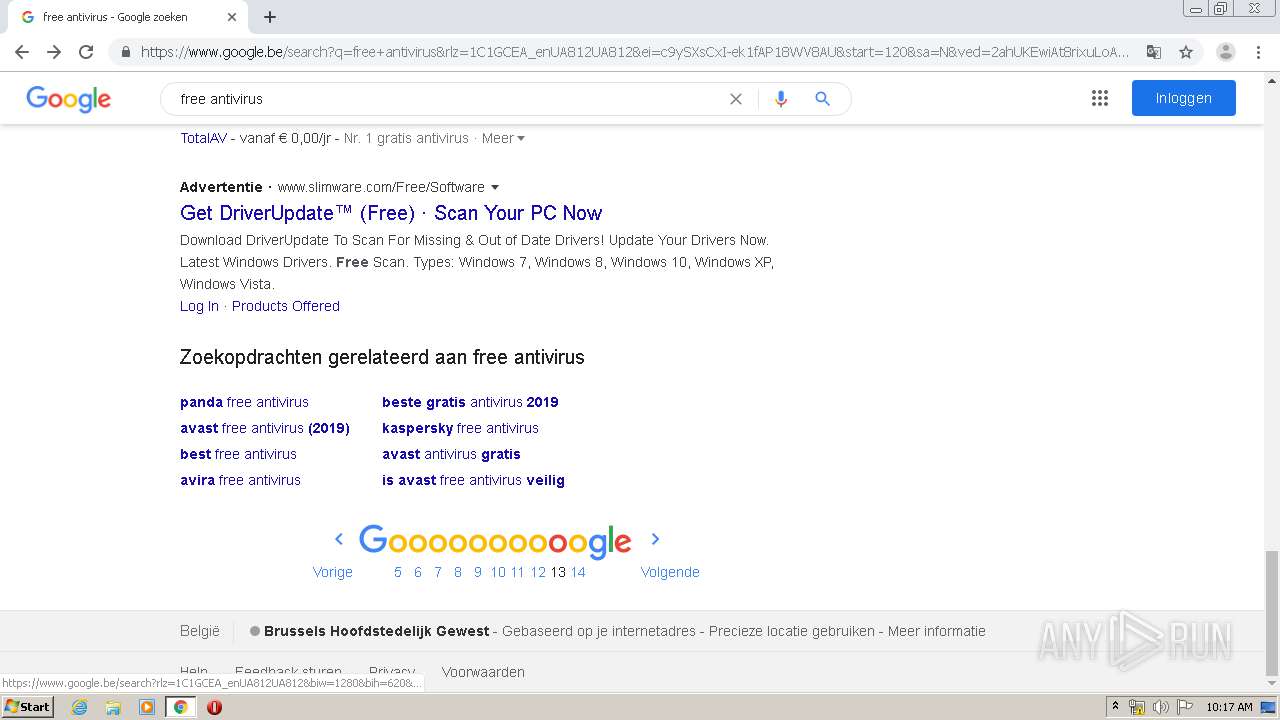
Task: Search related: avast free antivirus (2019)
Action: click(265, 428)
